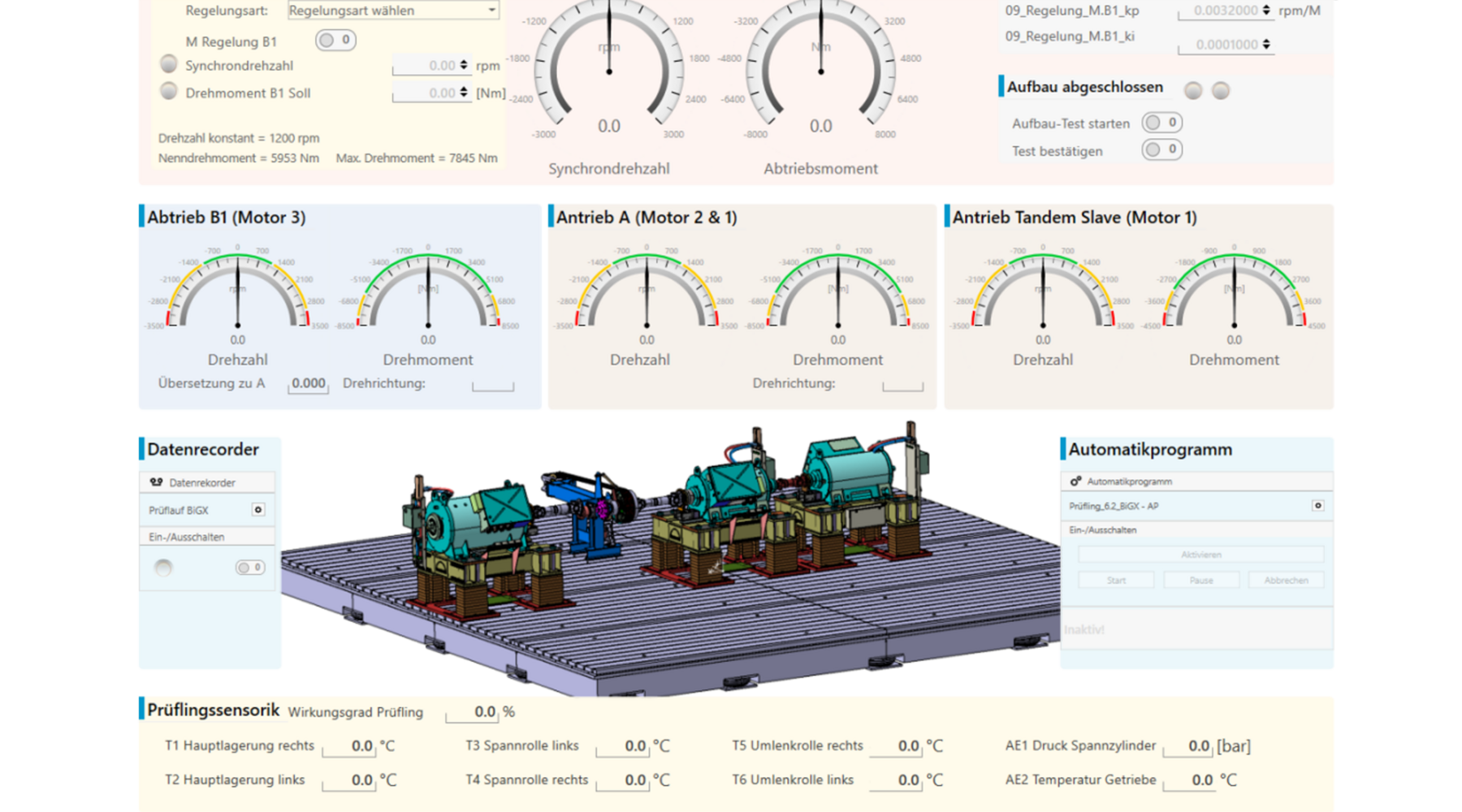Click the first status lamp beside Aufbau abgeschlossen
This screenshot has width=1462, height=812.
pyautogui.click(x=1194, y=91)
